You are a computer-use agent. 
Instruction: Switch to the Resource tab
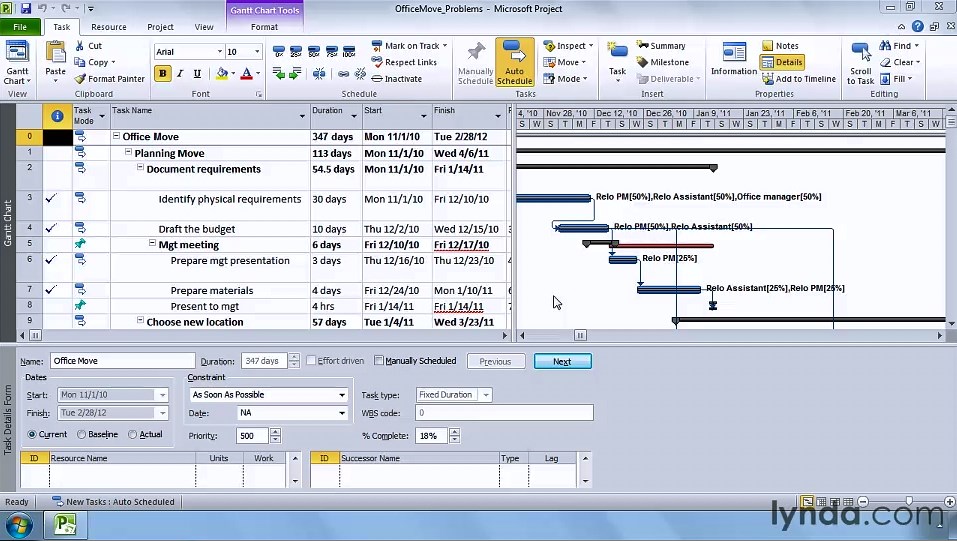click(x=109, y=27)
